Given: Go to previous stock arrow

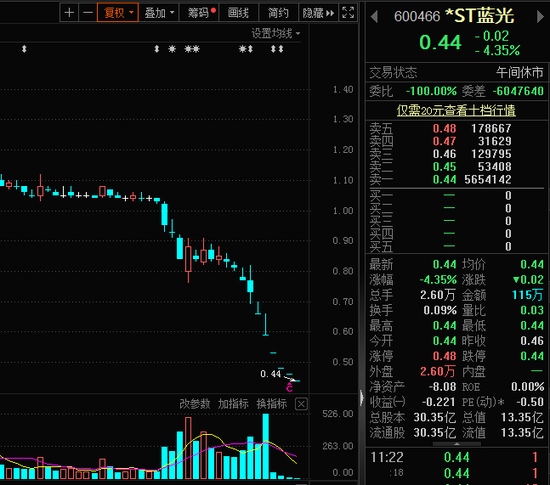Looking at the screenshot, I should [x=374, y=16].
